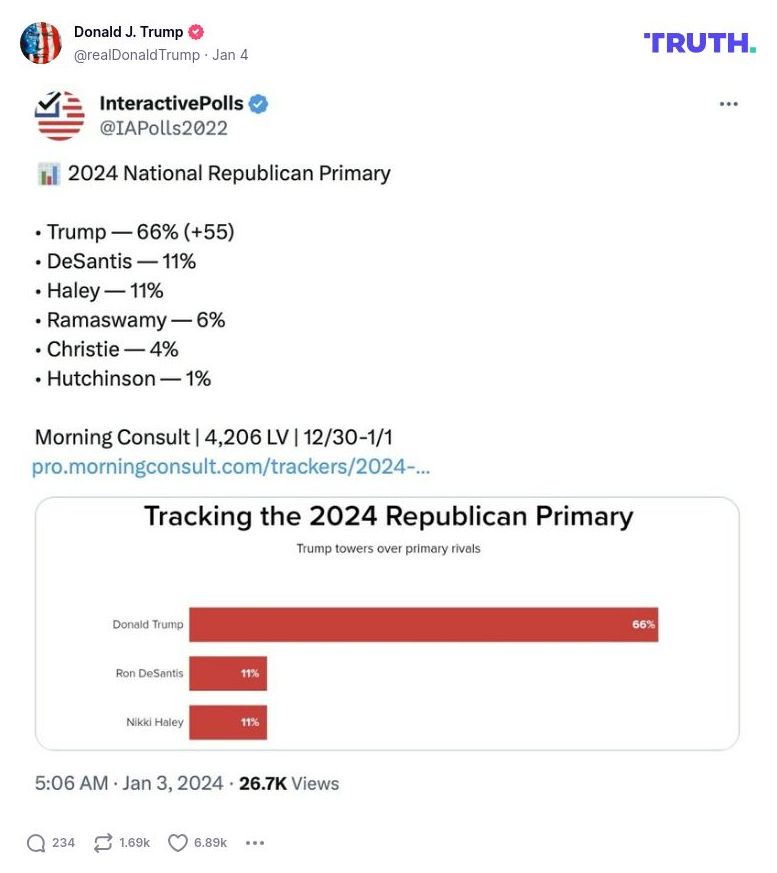Click the reply comment bubble icon

(36, 843)
